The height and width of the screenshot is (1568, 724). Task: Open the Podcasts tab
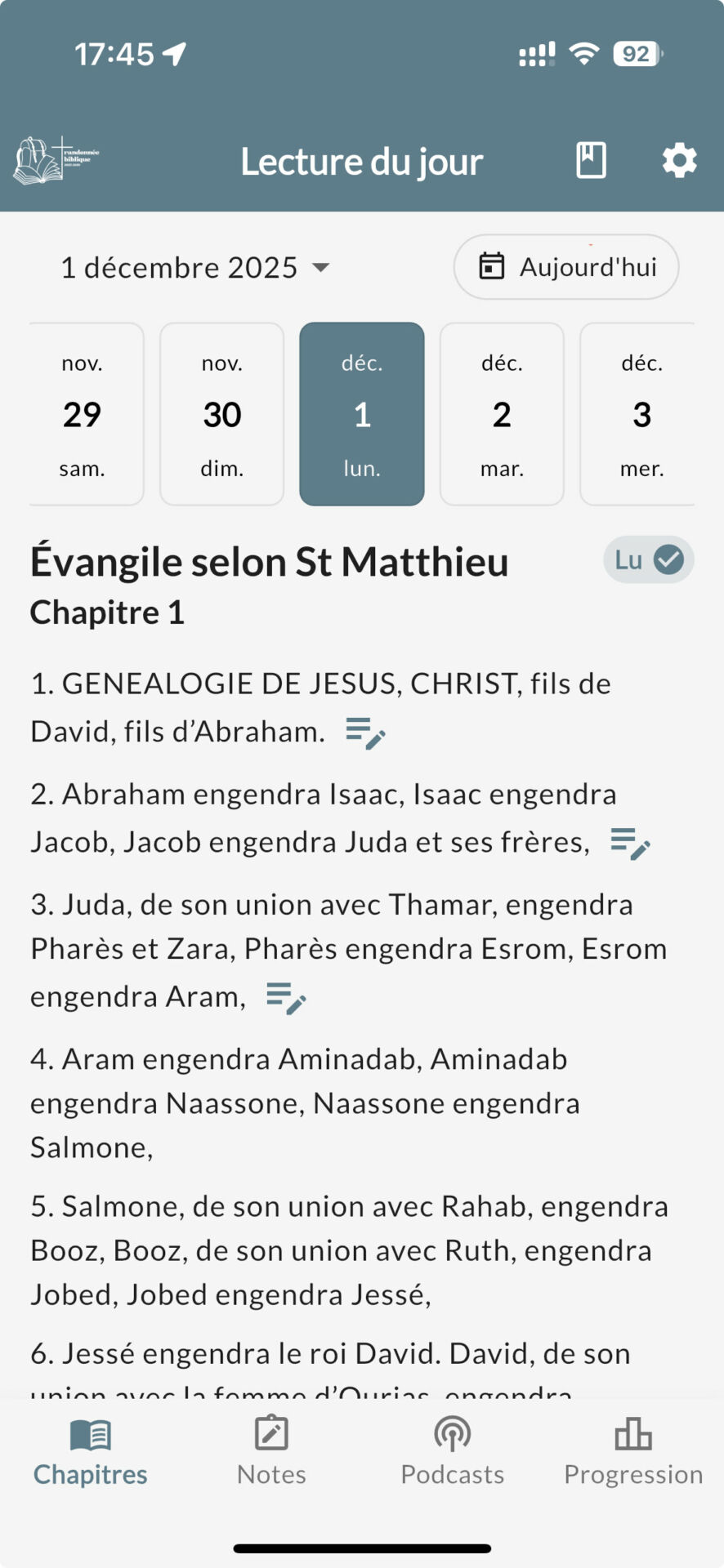click(452, 1451)
